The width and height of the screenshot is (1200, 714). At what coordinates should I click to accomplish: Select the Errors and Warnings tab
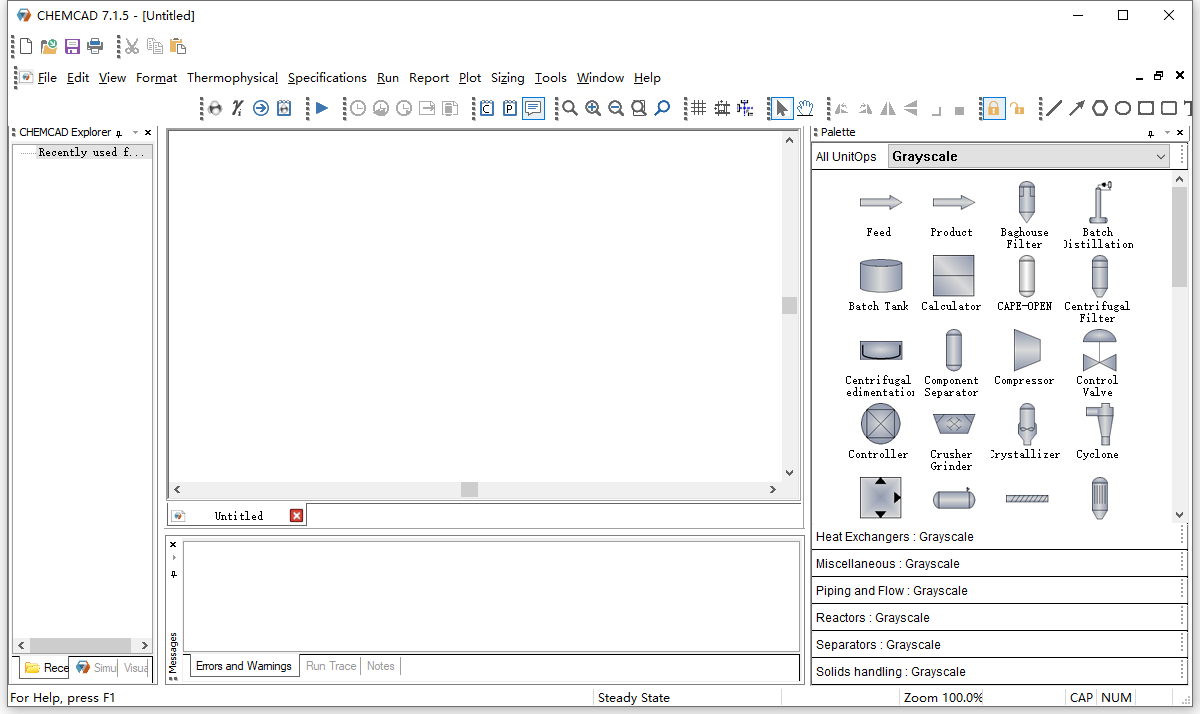244,666
